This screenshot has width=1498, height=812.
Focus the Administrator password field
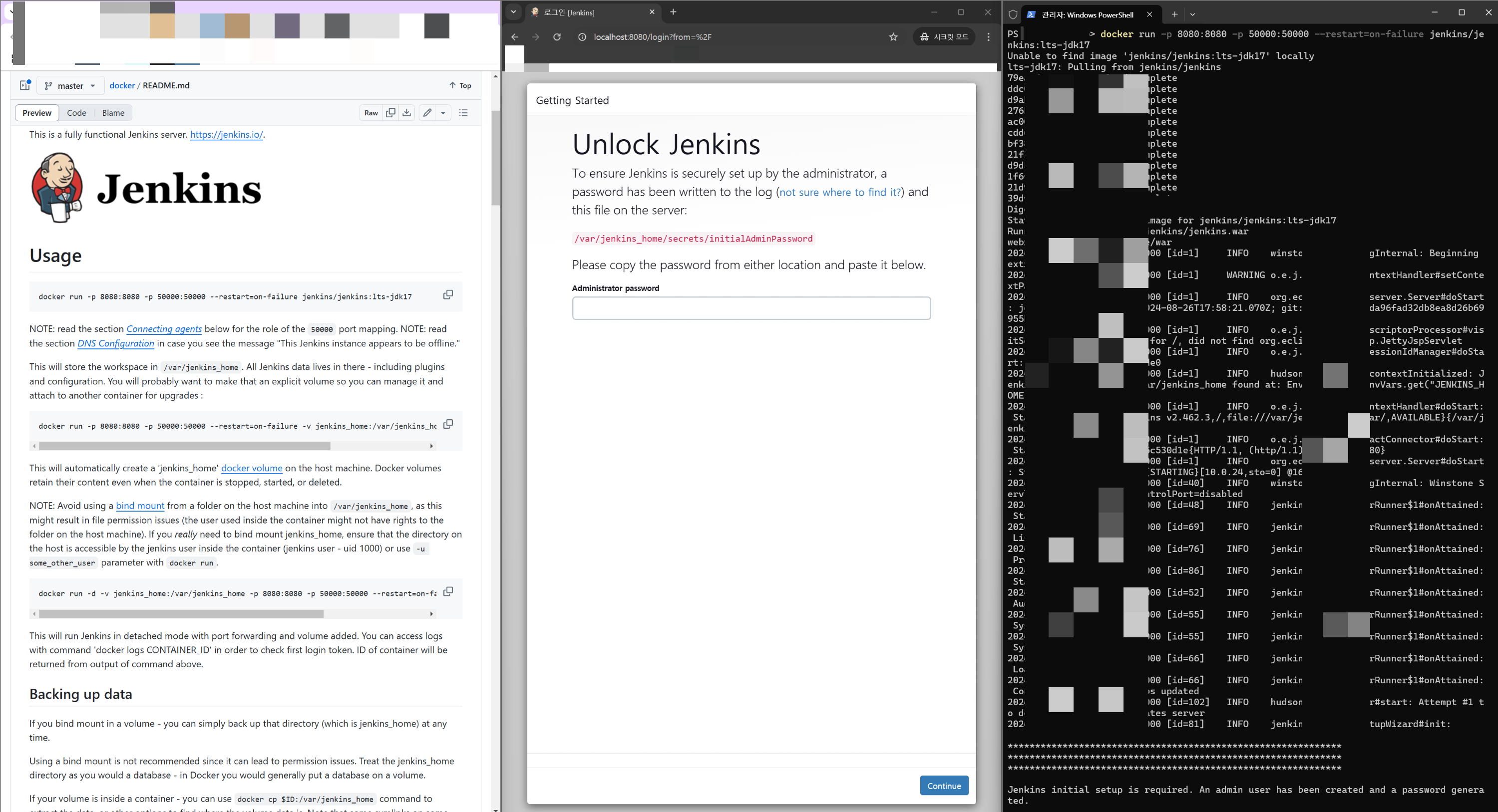click(750, 308)
